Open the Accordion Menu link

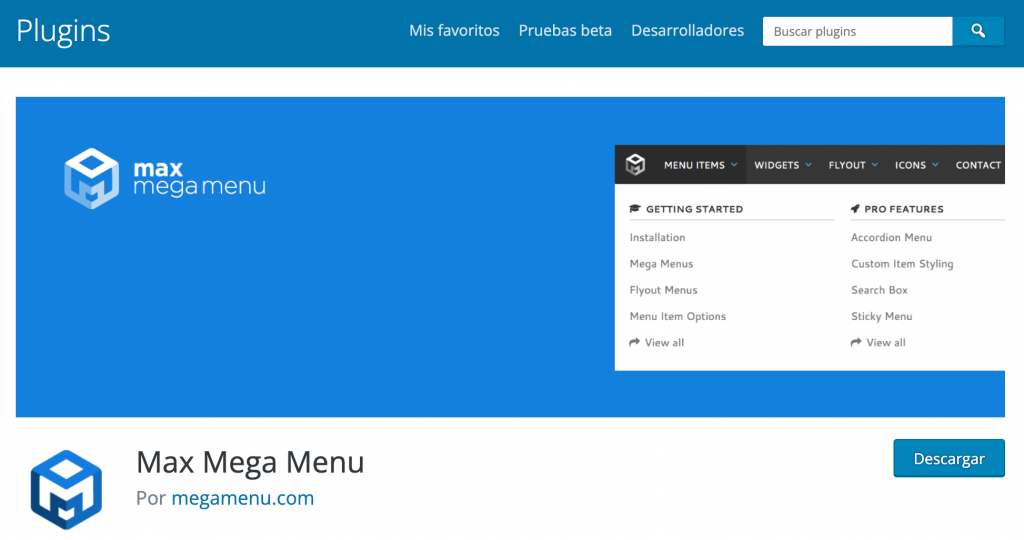point(891,238)
